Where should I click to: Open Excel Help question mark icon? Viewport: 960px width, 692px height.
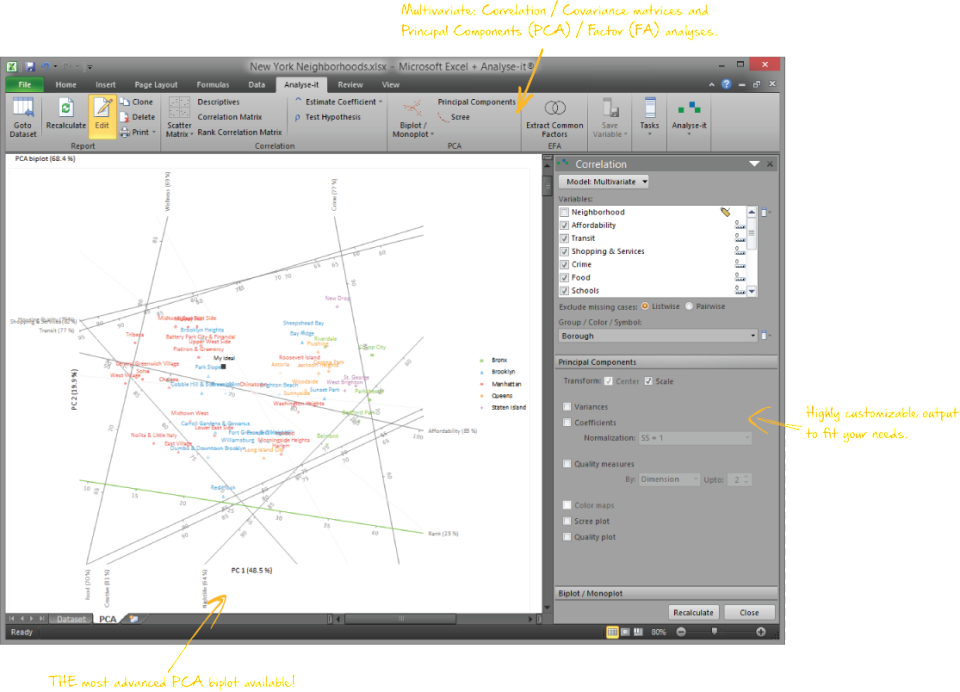[726, 85]
